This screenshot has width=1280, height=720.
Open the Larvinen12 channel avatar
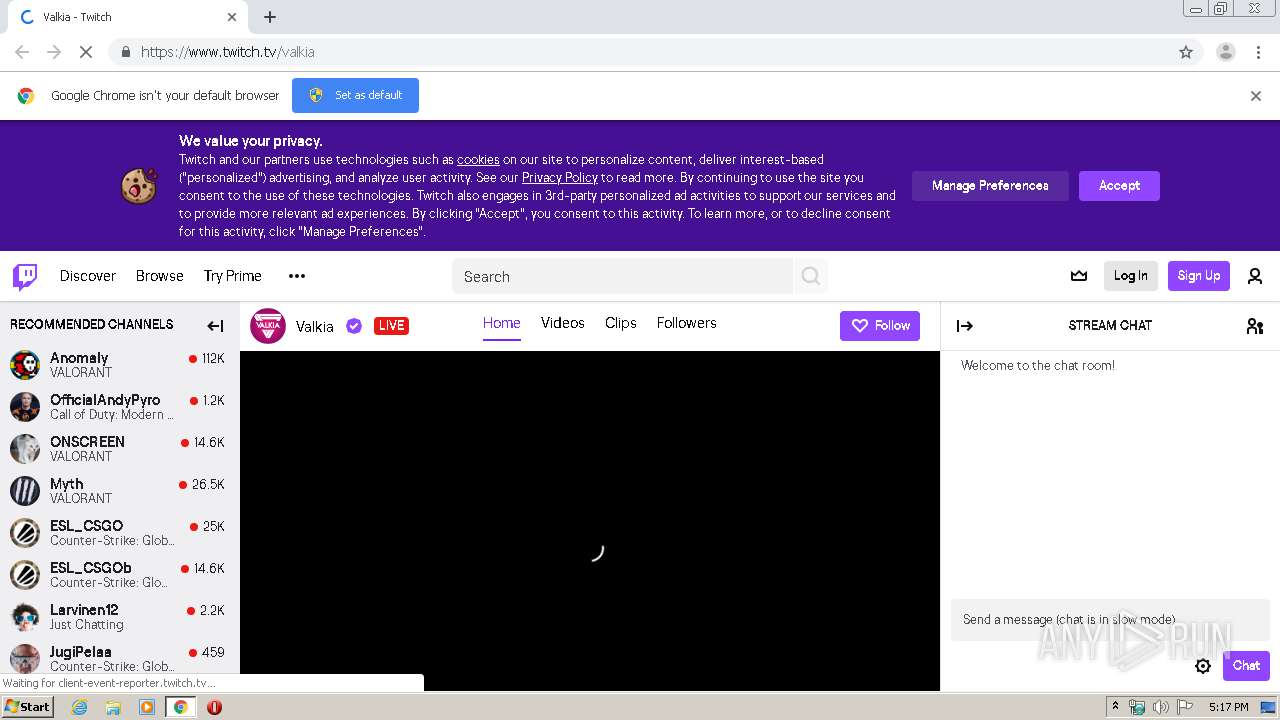(x=25, y=617)
